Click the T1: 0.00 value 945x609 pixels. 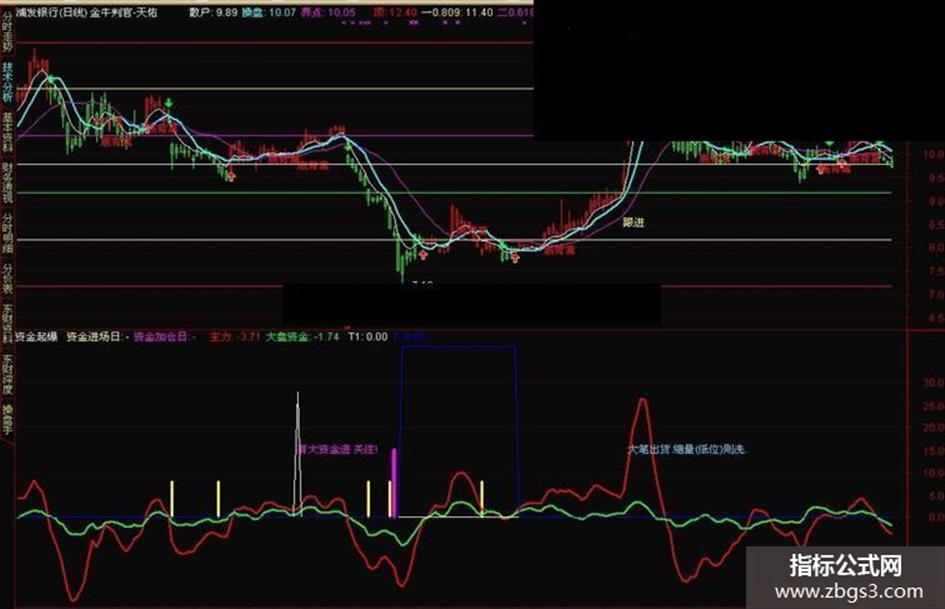(368, 336)
